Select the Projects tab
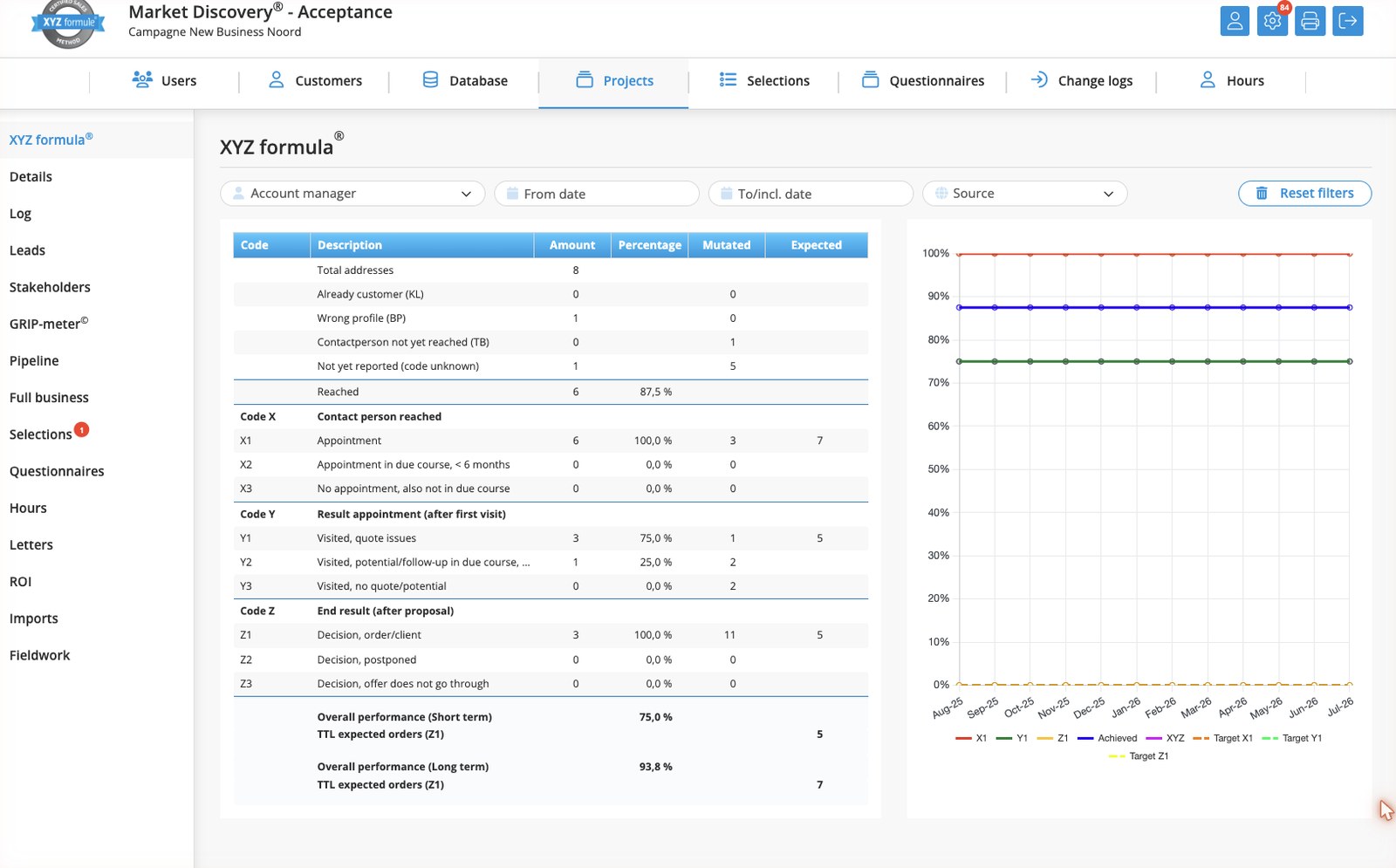The height and width of the screenshot is (868, 1396). pyautogui.click(x=613, y=80)
